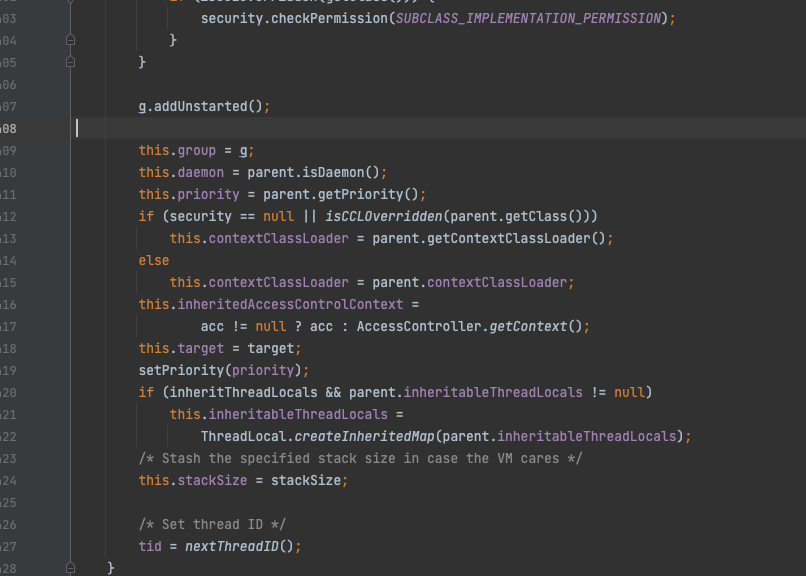The width and height of the screenshot is (806, 576).
Task: Place cursor on checkPermission method call
Action: [x=329, y=18]
